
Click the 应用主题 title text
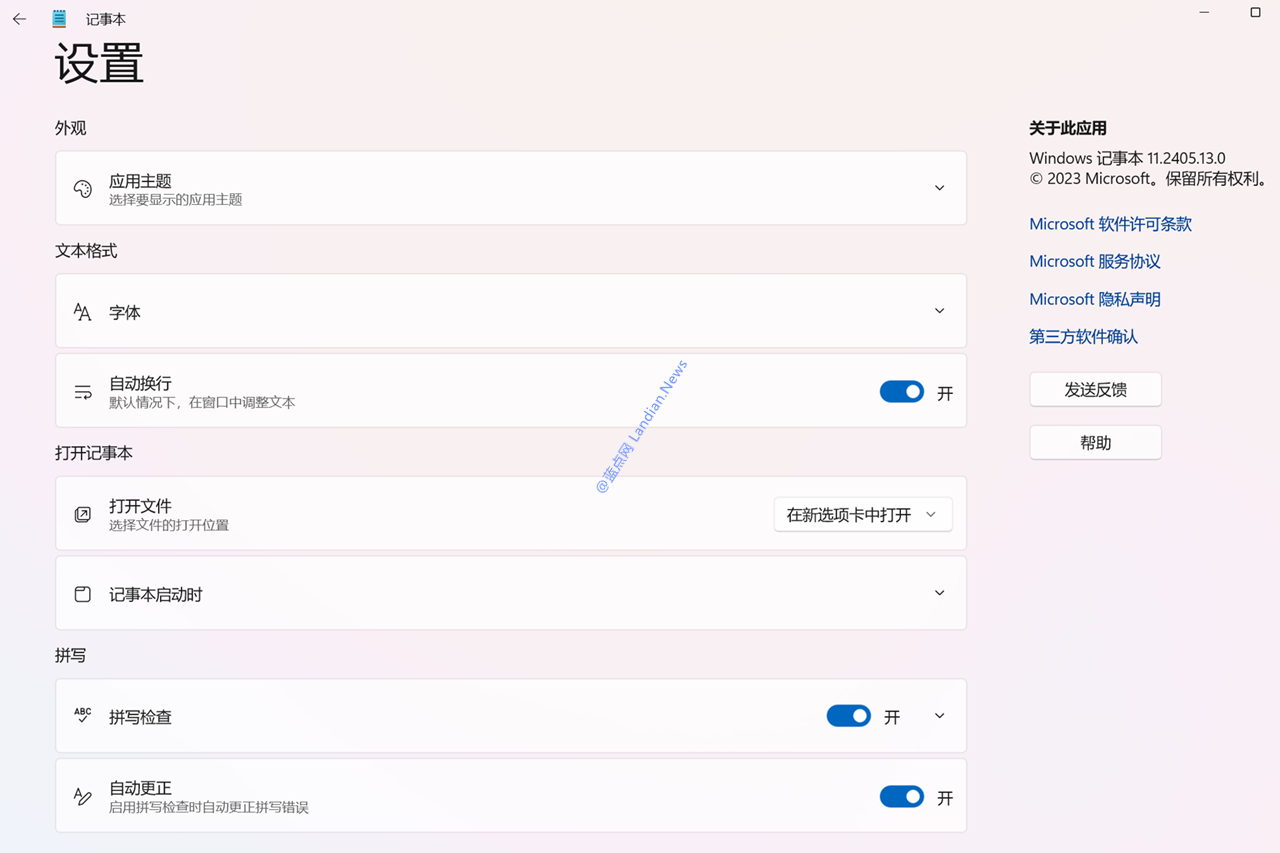pyautogui.click(x=140, y=181)
